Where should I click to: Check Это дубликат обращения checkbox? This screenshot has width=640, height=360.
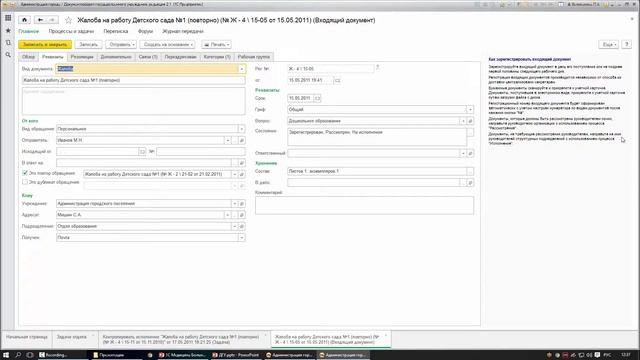point(25,182)
